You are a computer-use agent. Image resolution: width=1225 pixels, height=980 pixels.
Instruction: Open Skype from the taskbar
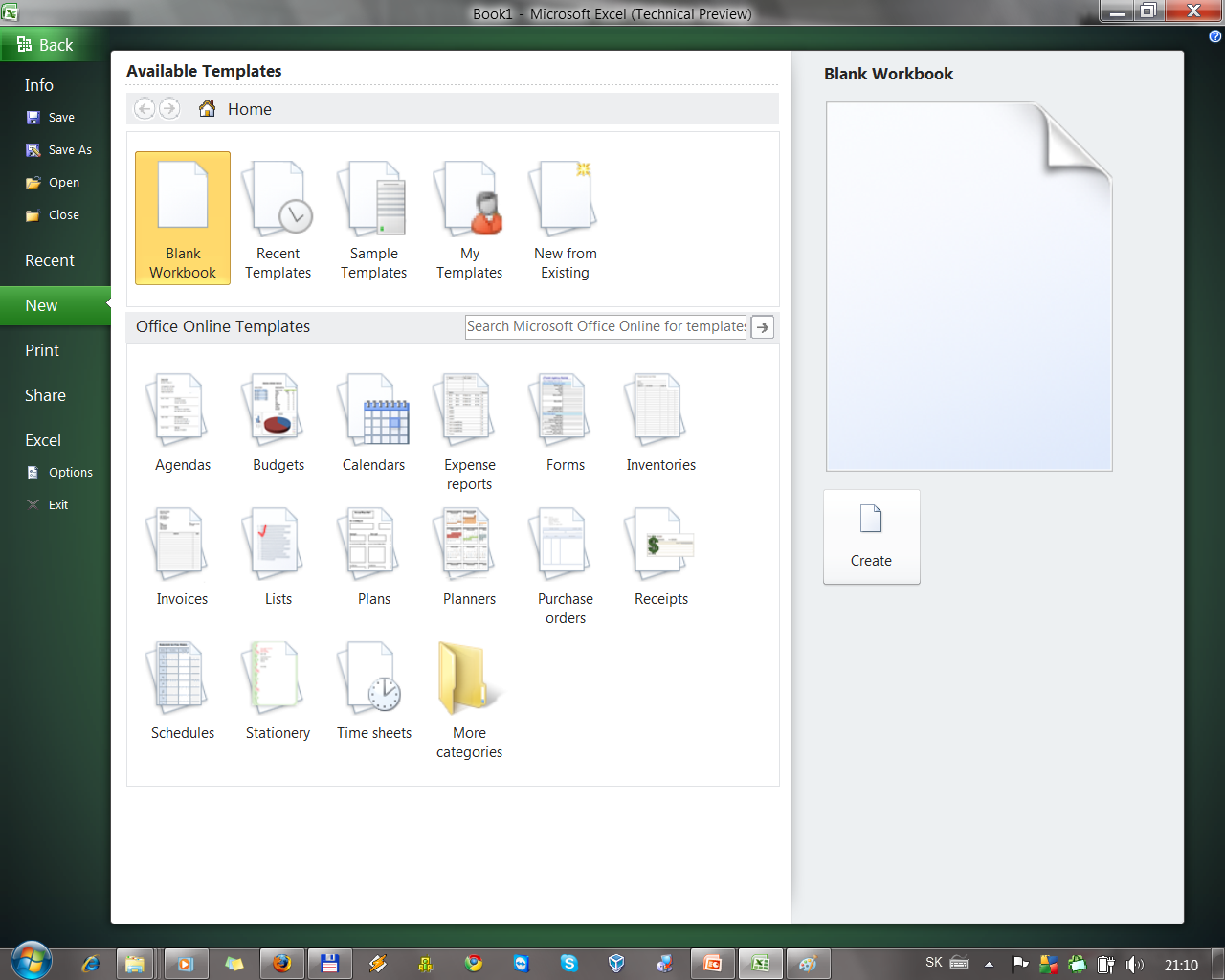coord(569,964)
